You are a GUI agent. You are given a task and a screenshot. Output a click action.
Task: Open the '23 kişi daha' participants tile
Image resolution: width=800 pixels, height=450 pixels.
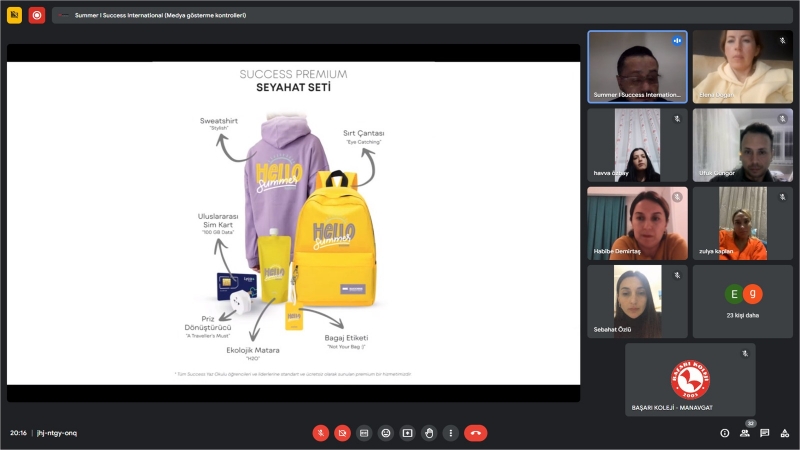743,302
